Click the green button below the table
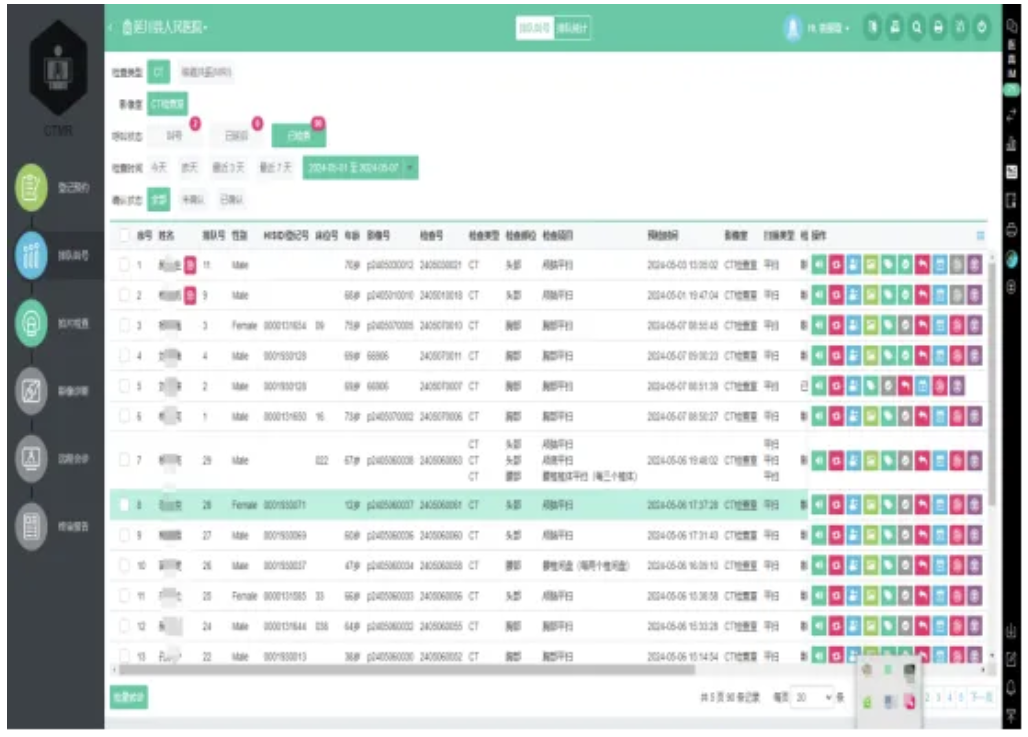Screen dimensions: 1028x737 (129, 697)
